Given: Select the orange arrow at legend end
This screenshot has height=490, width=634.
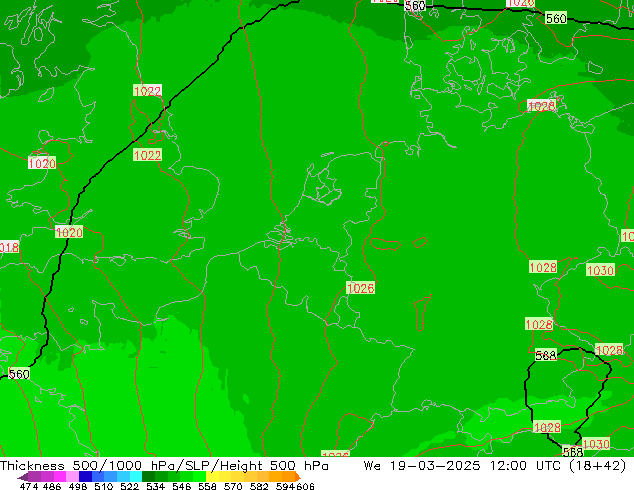Looking at the screenshot, I should point(298,477).
